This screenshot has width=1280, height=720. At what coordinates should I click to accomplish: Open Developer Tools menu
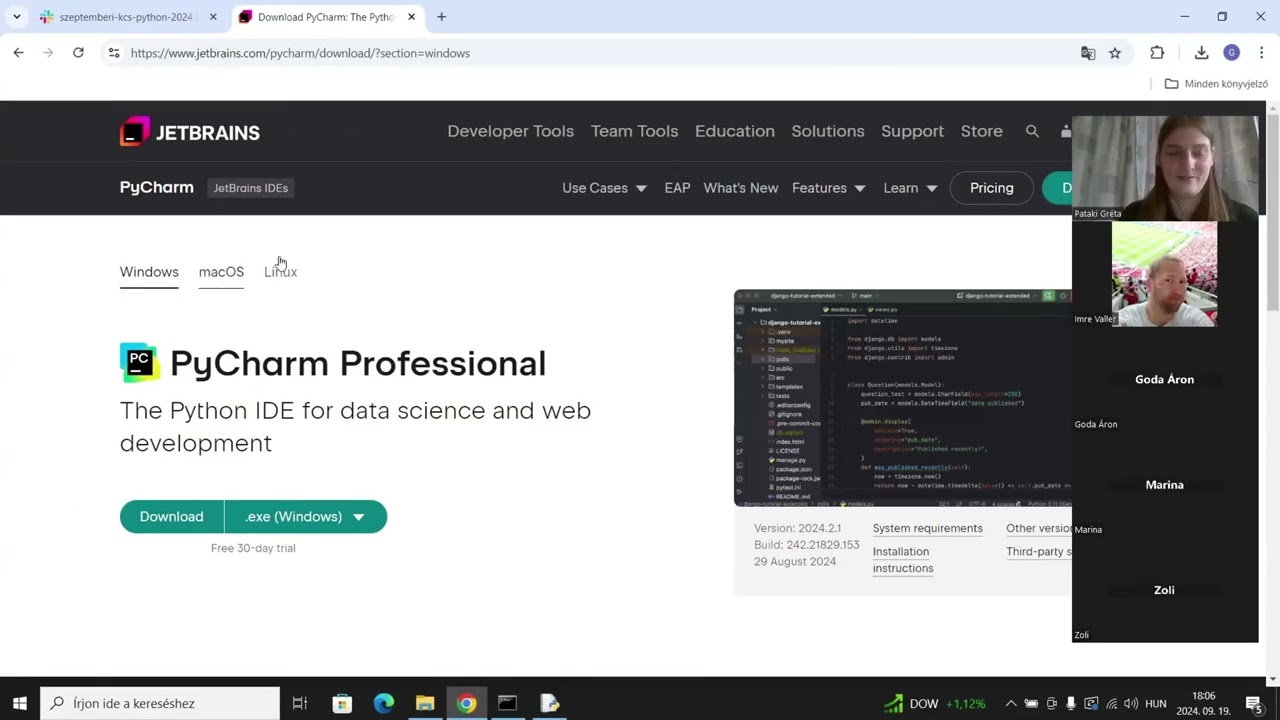click(510, 131)
